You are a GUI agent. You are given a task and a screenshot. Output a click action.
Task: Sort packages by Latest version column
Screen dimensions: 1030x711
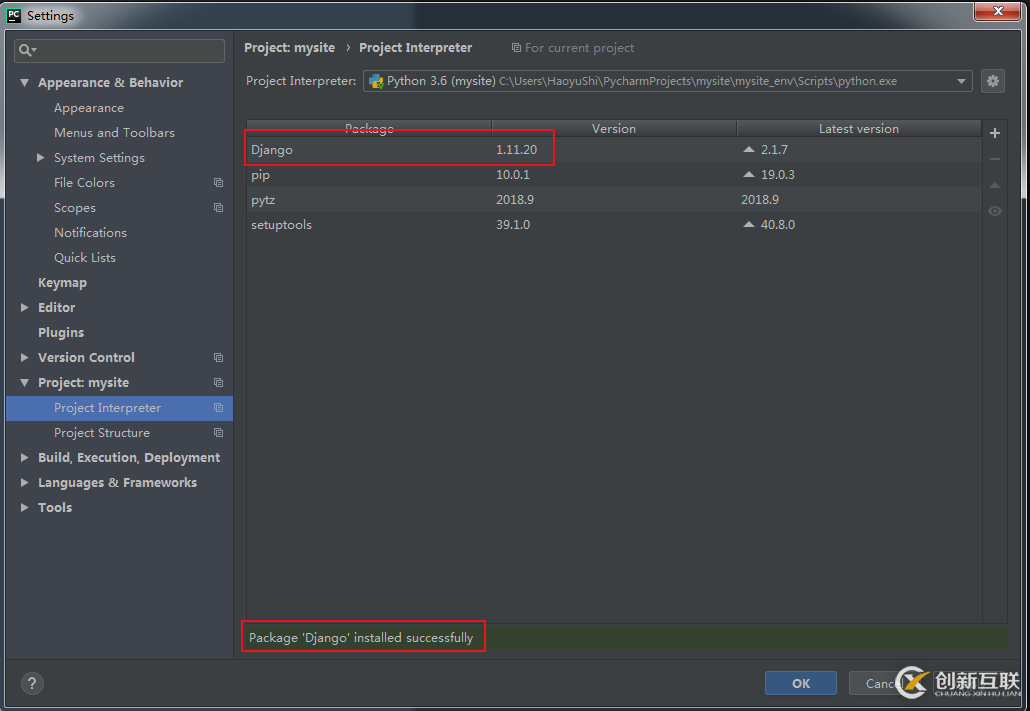point(858,128)
